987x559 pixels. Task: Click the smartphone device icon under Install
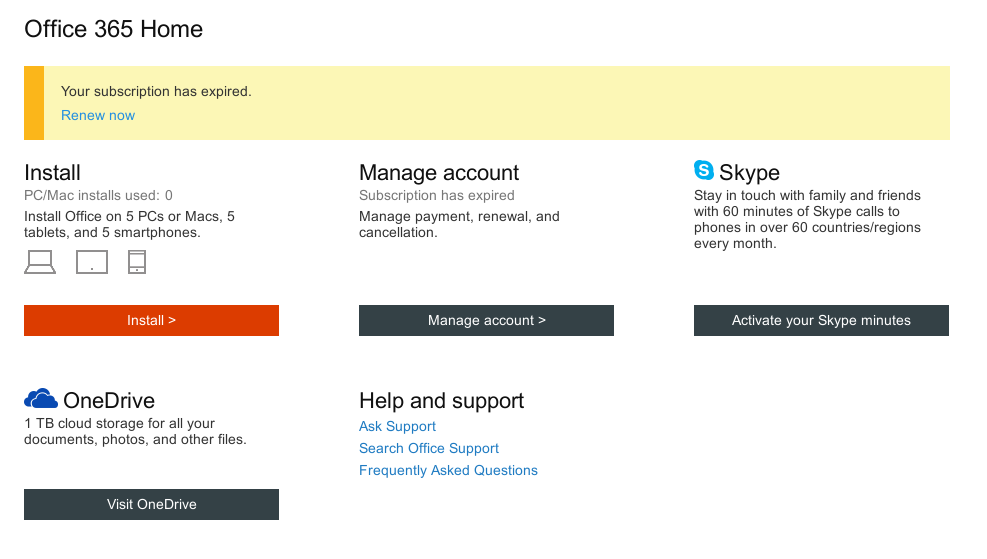coord(137,262)
